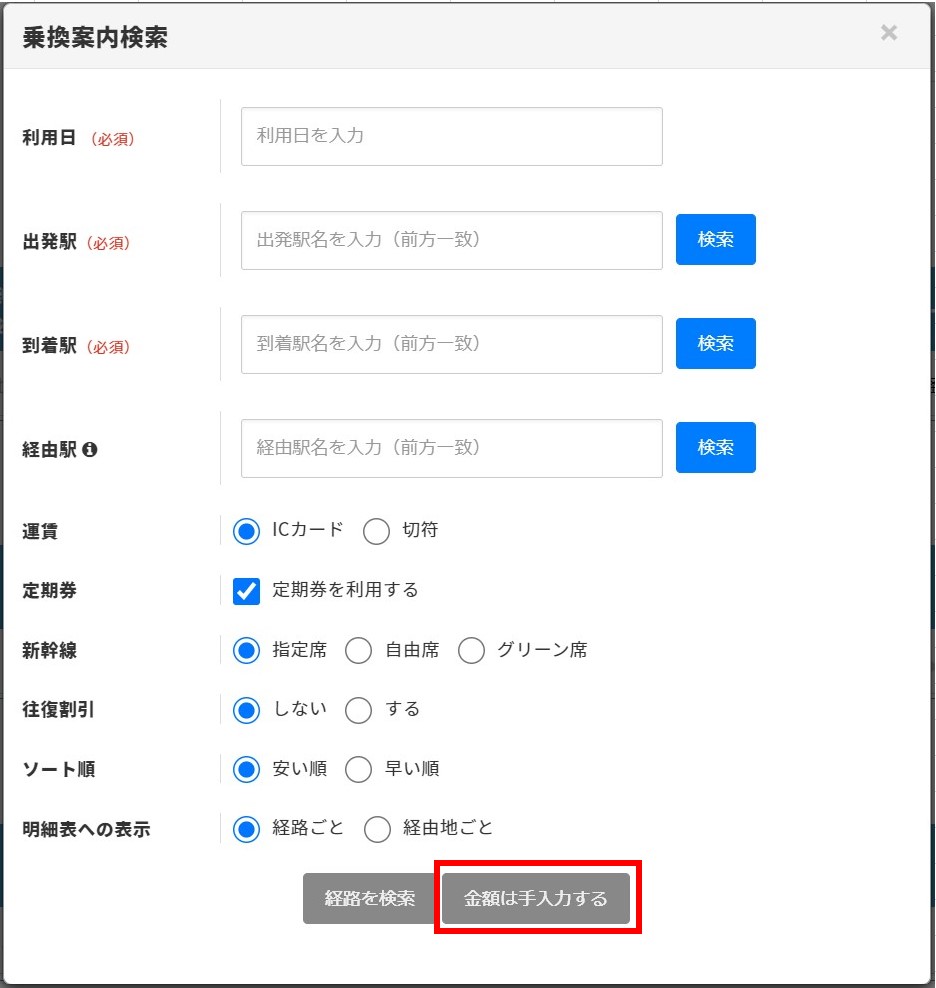This screenshot has width=936, height=988.
Task: Click the 経路を検索 button
Action: coord(368,898)
